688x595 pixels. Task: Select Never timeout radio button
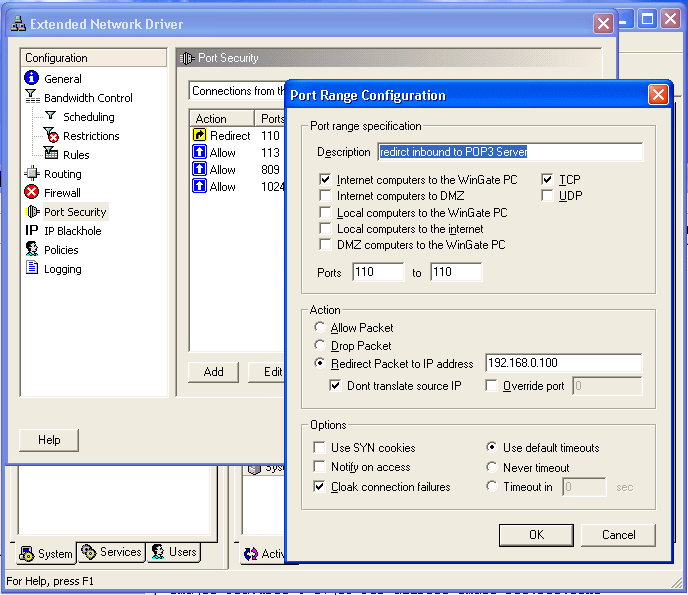(x=492, y=467)
